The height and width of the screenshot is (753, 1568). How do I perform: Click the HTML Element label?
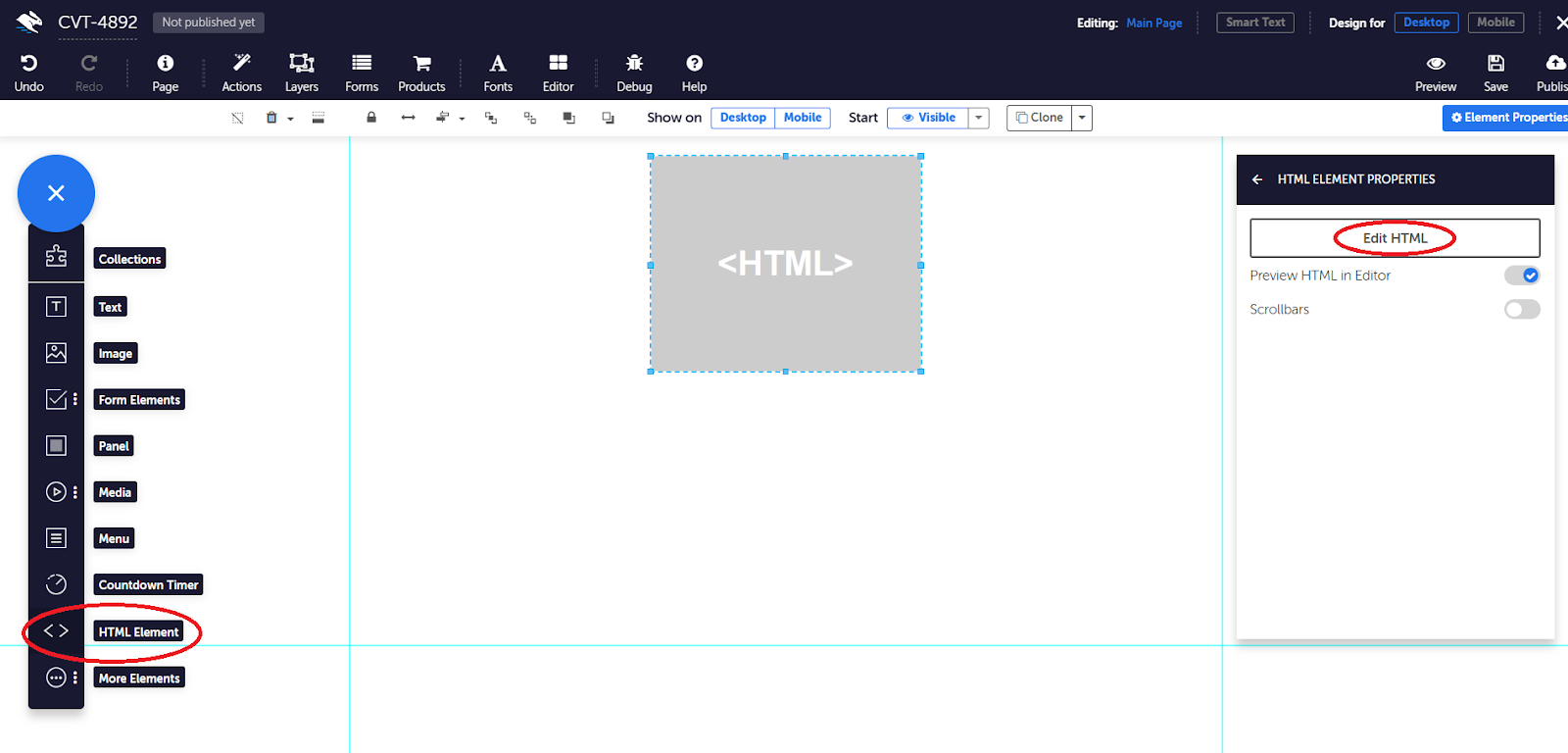coord(138,631)
